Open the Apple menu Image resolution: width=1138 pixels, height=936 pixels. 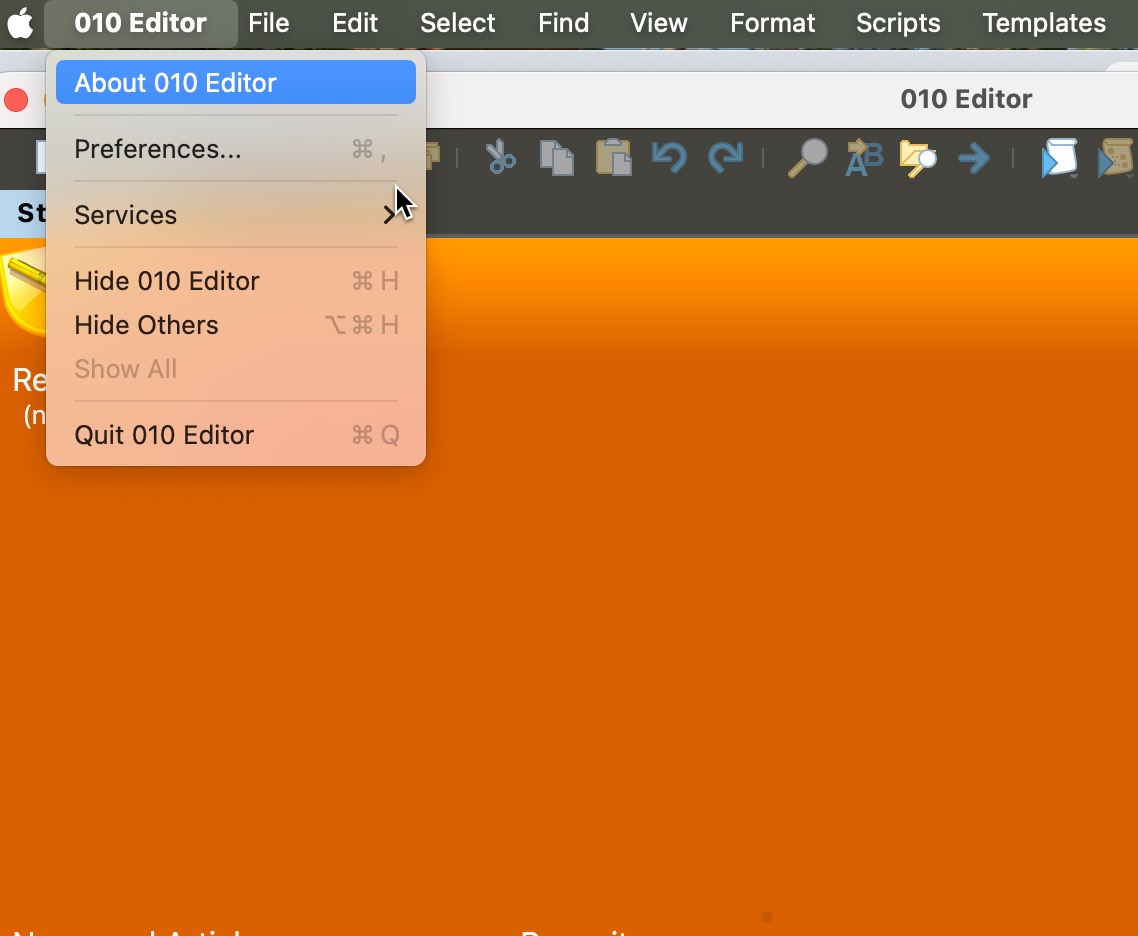[21, 23]
